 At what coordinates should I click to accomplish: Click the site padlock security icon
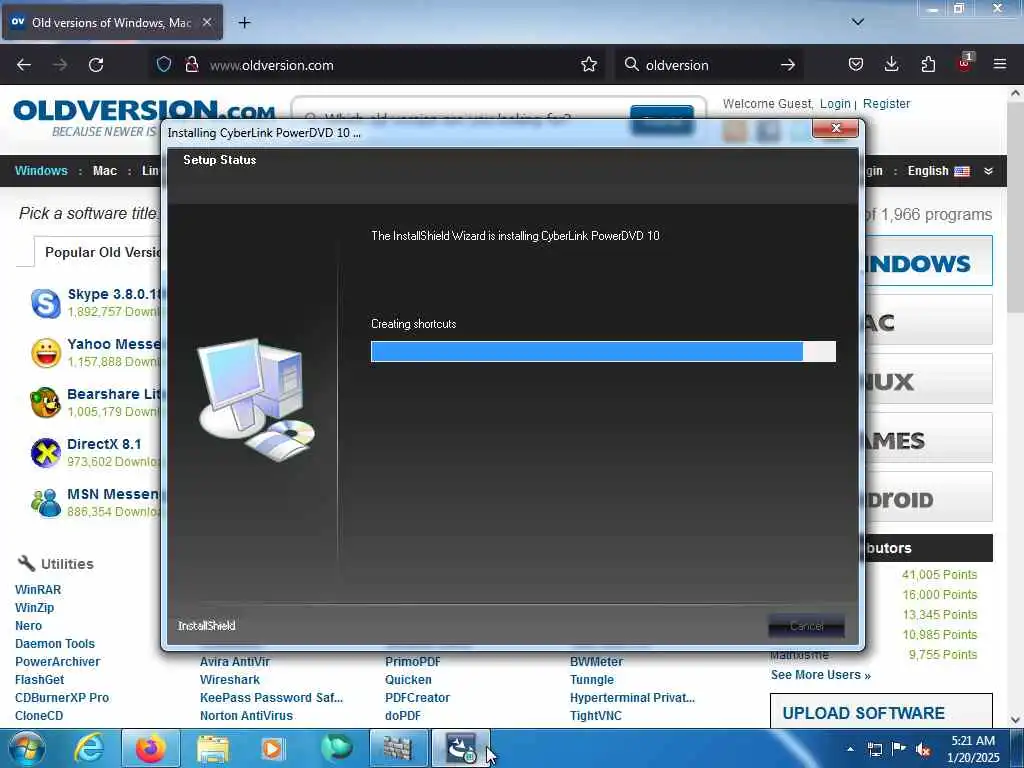click(x=191, y=64)
